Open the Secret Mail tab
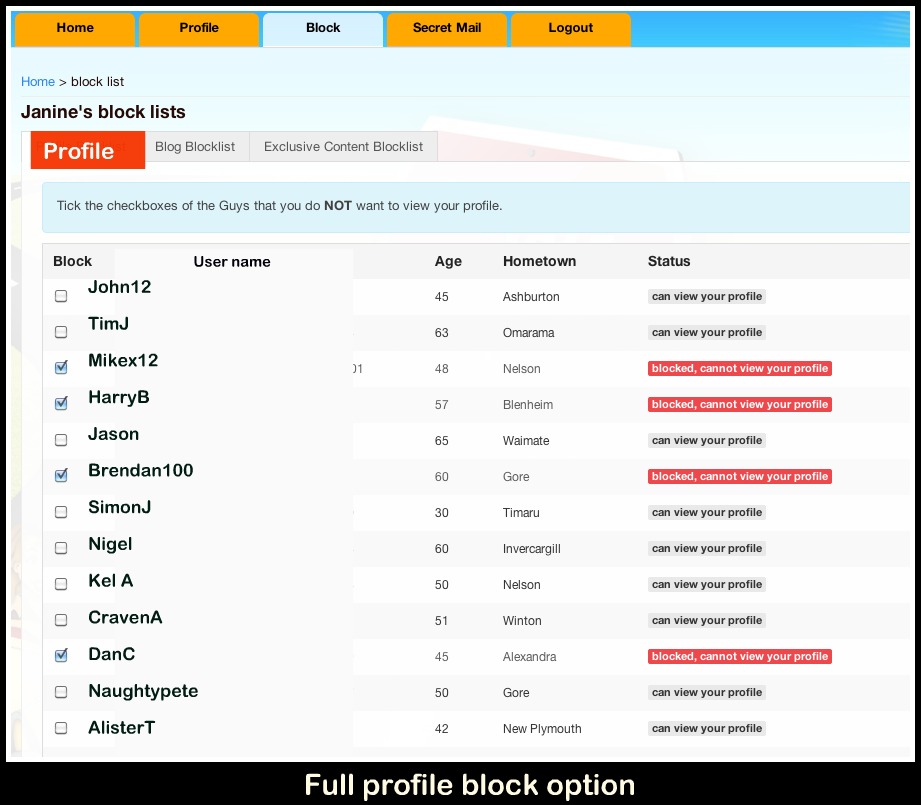Screen dimensions: 921x805 click(447, 29)
